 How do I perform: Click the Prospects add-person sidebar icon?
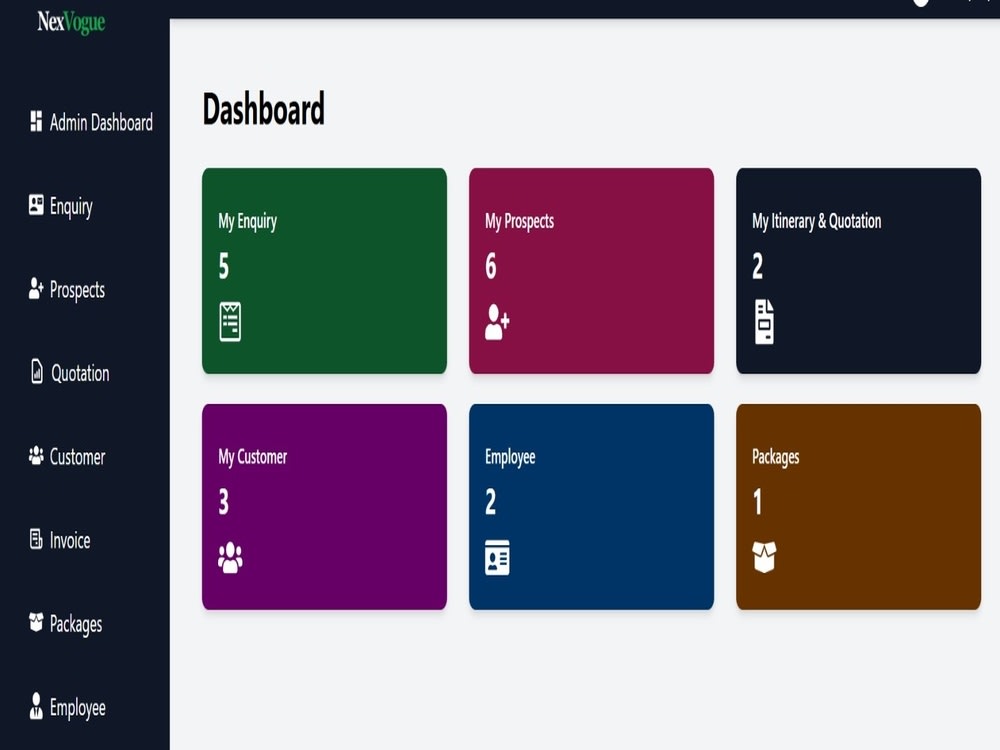[36, 288]
